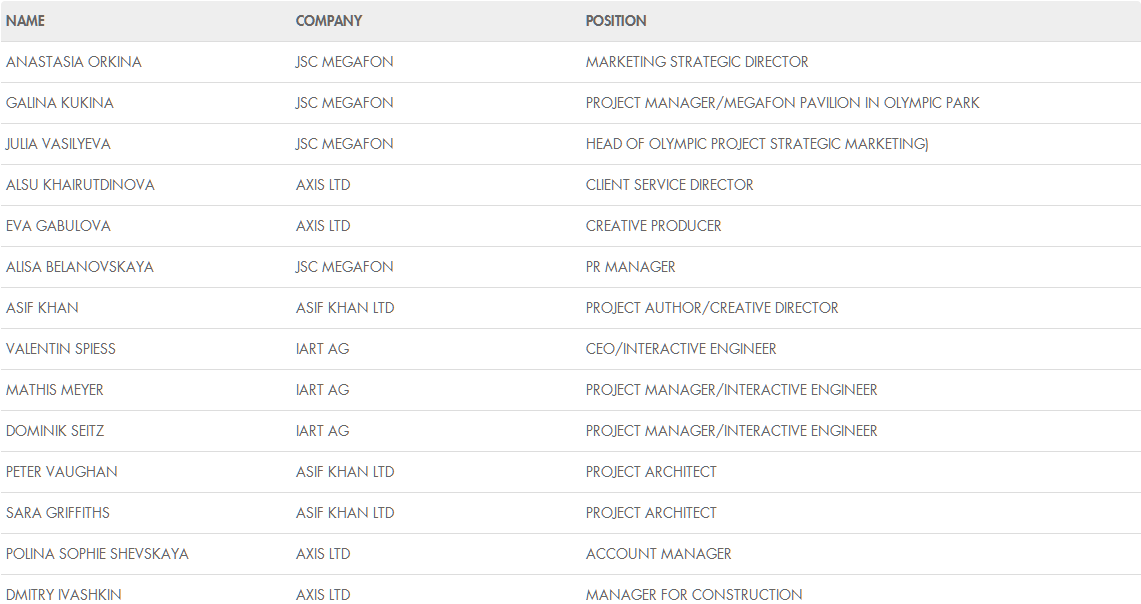This screenshot has height=604, width=1141.
Task: Click on Alisa Belanovskaya's name
Action: [x=80, y=267]
